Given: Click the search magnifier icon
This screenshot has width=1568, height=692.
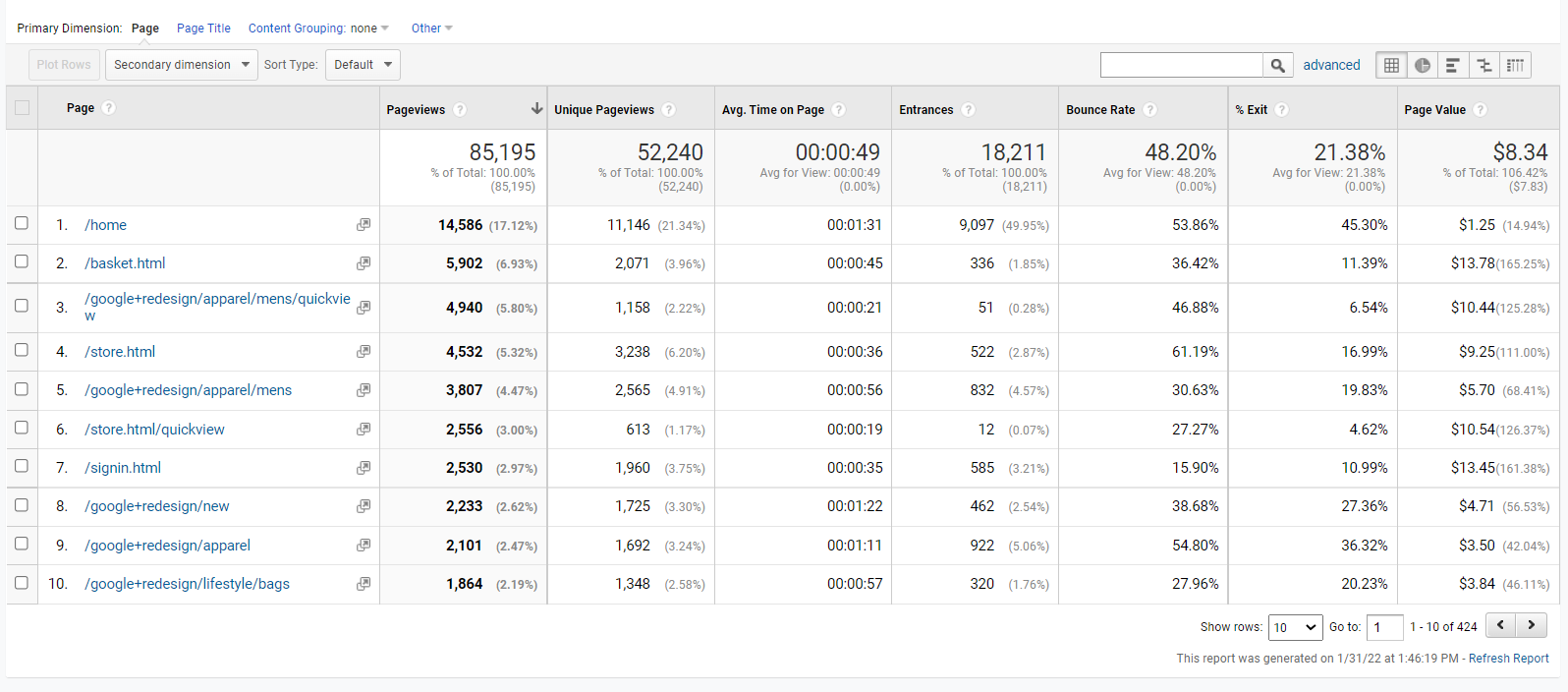Looking at the screenshot, I should point(1277,65).
